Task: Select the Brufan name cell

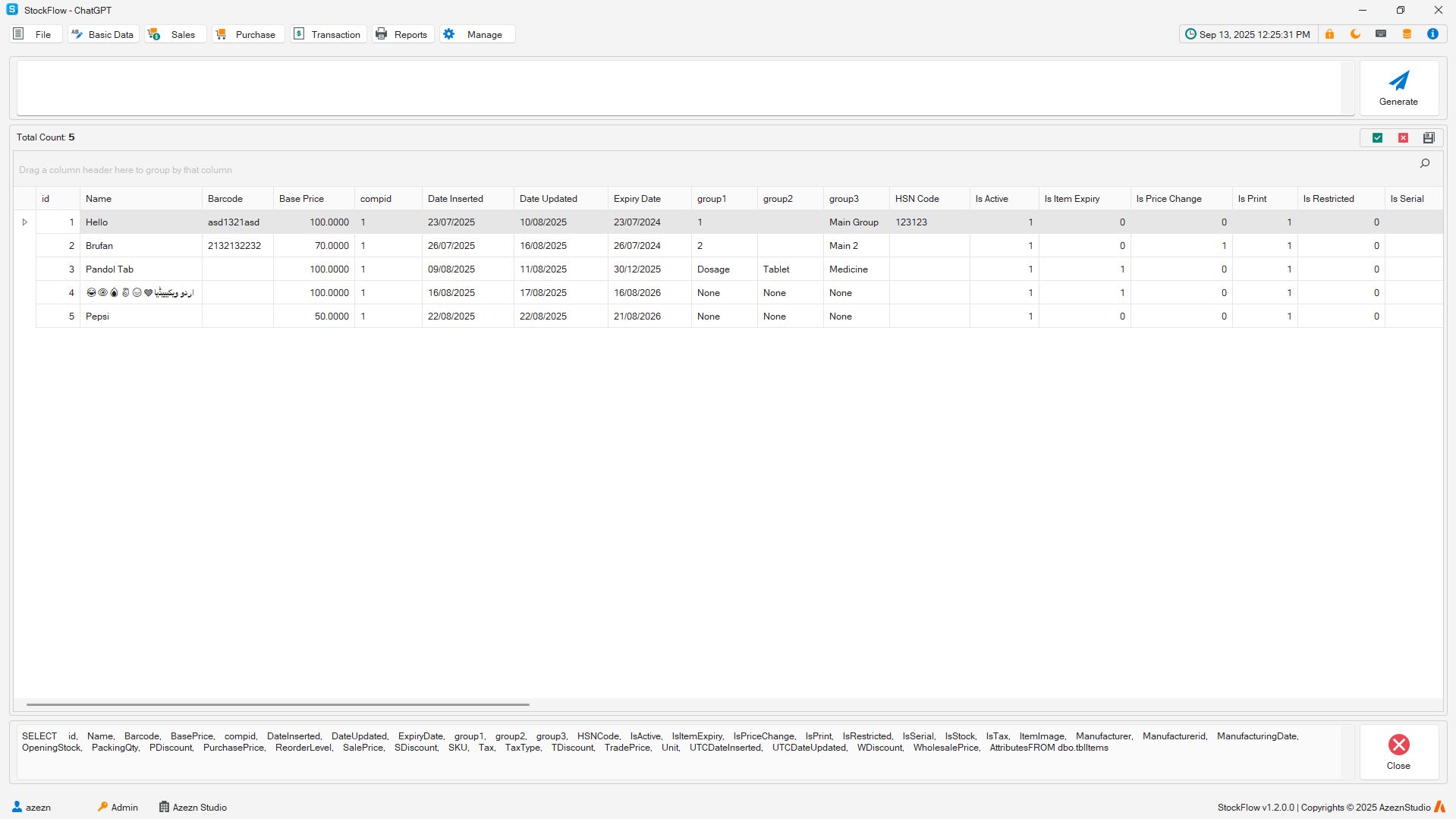Action: (141, 246)
